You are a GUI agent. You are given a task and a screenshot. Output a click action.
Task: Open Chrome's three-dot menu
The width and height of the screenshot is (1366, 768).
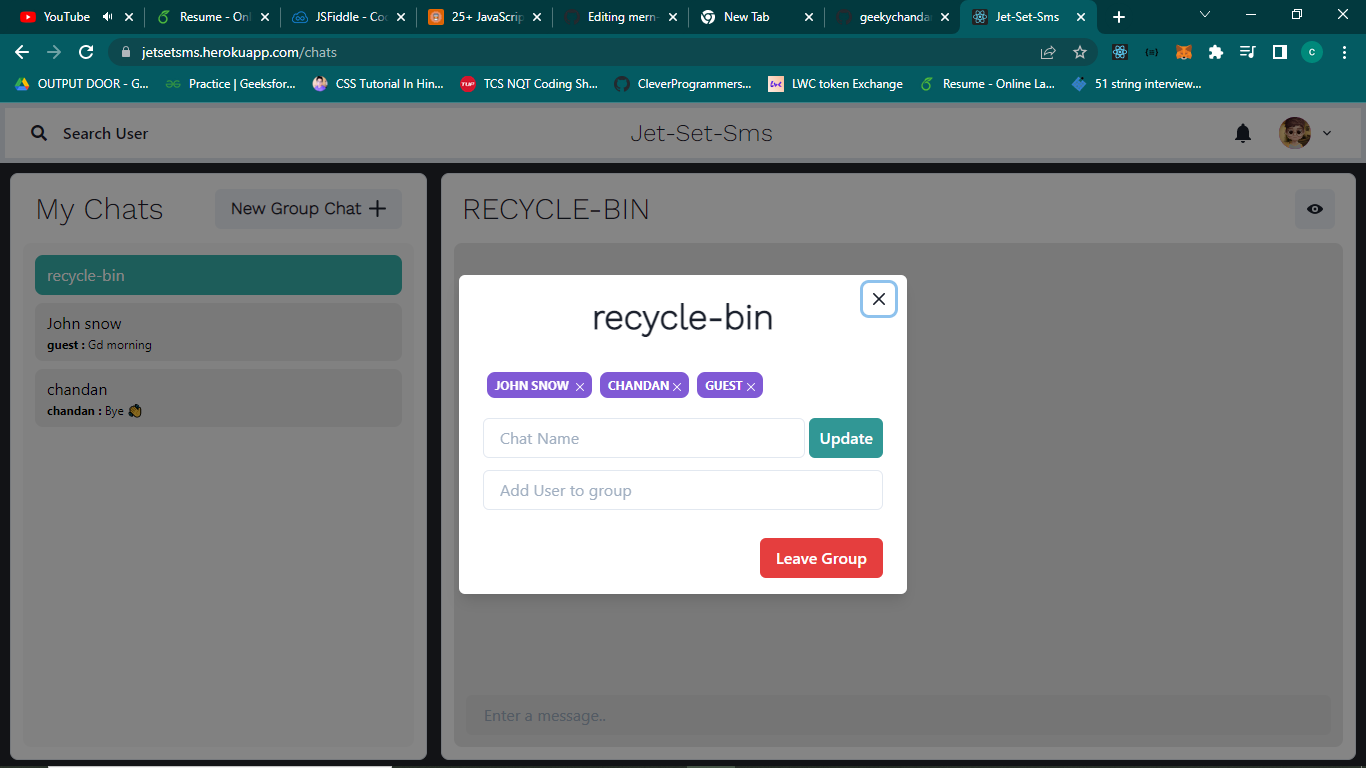click(x=1345, y=51)
